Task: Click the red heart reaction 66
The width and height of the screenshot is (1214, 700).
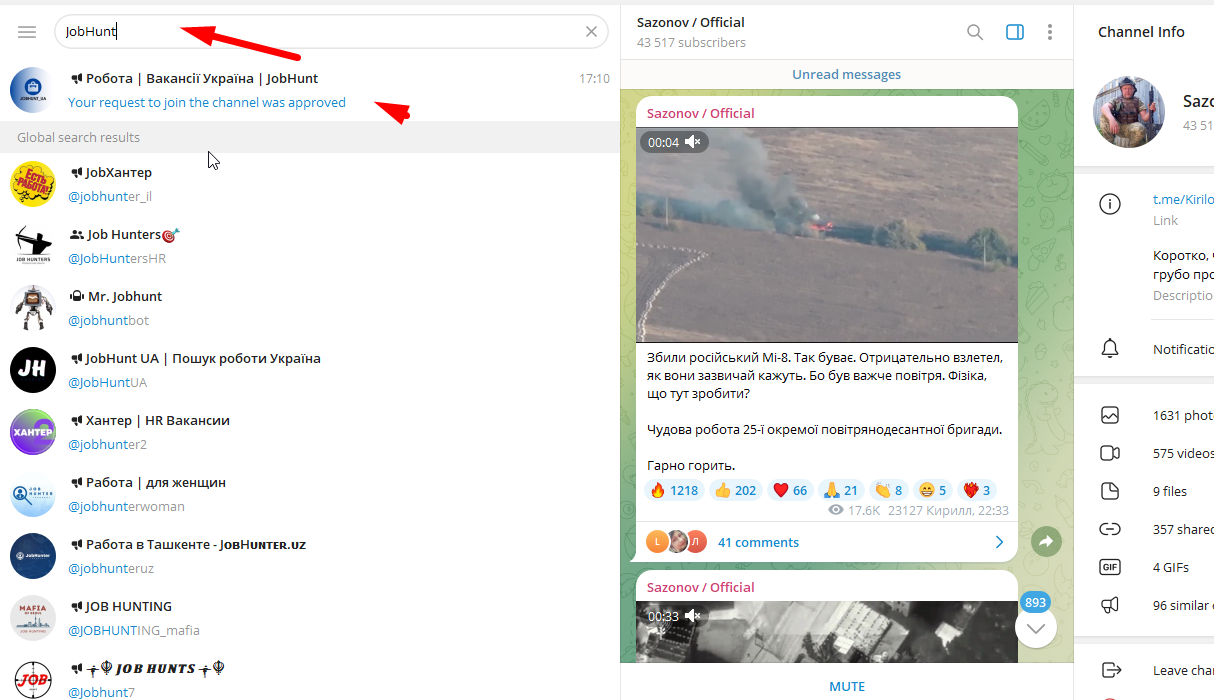Action: 790,490
